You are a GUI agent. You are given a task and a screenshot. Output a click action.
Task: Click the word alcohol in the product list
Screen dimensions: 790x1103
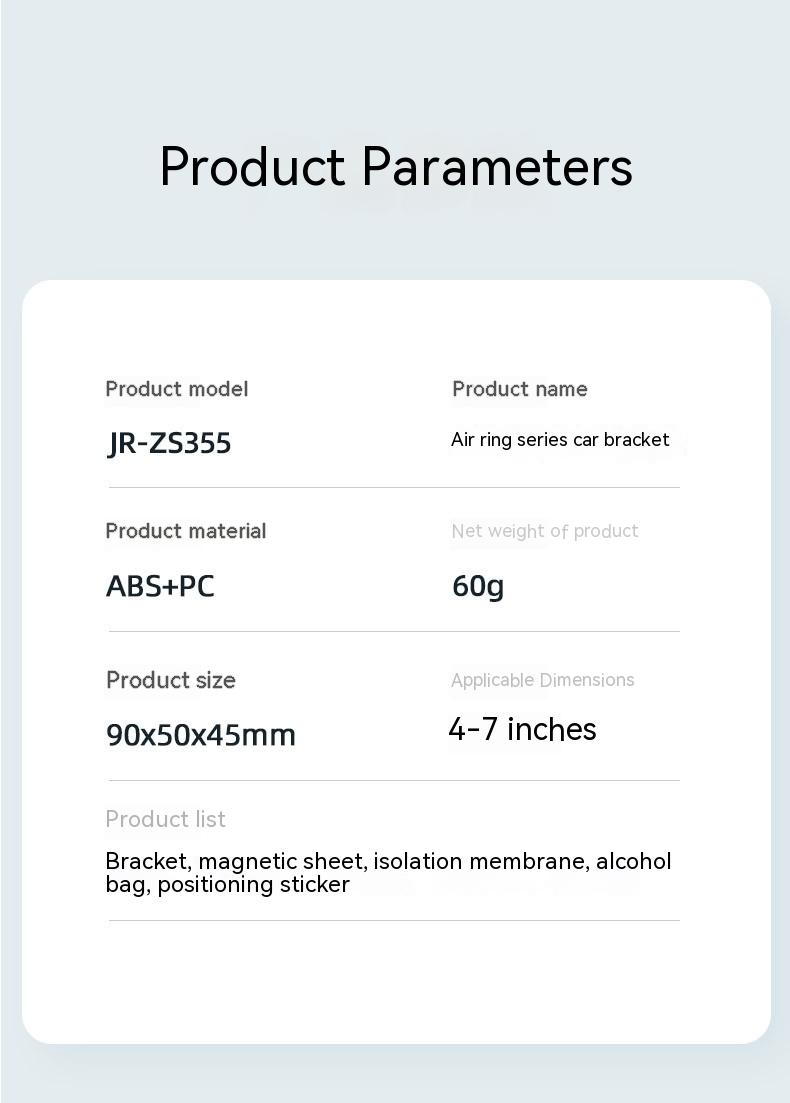635,861
